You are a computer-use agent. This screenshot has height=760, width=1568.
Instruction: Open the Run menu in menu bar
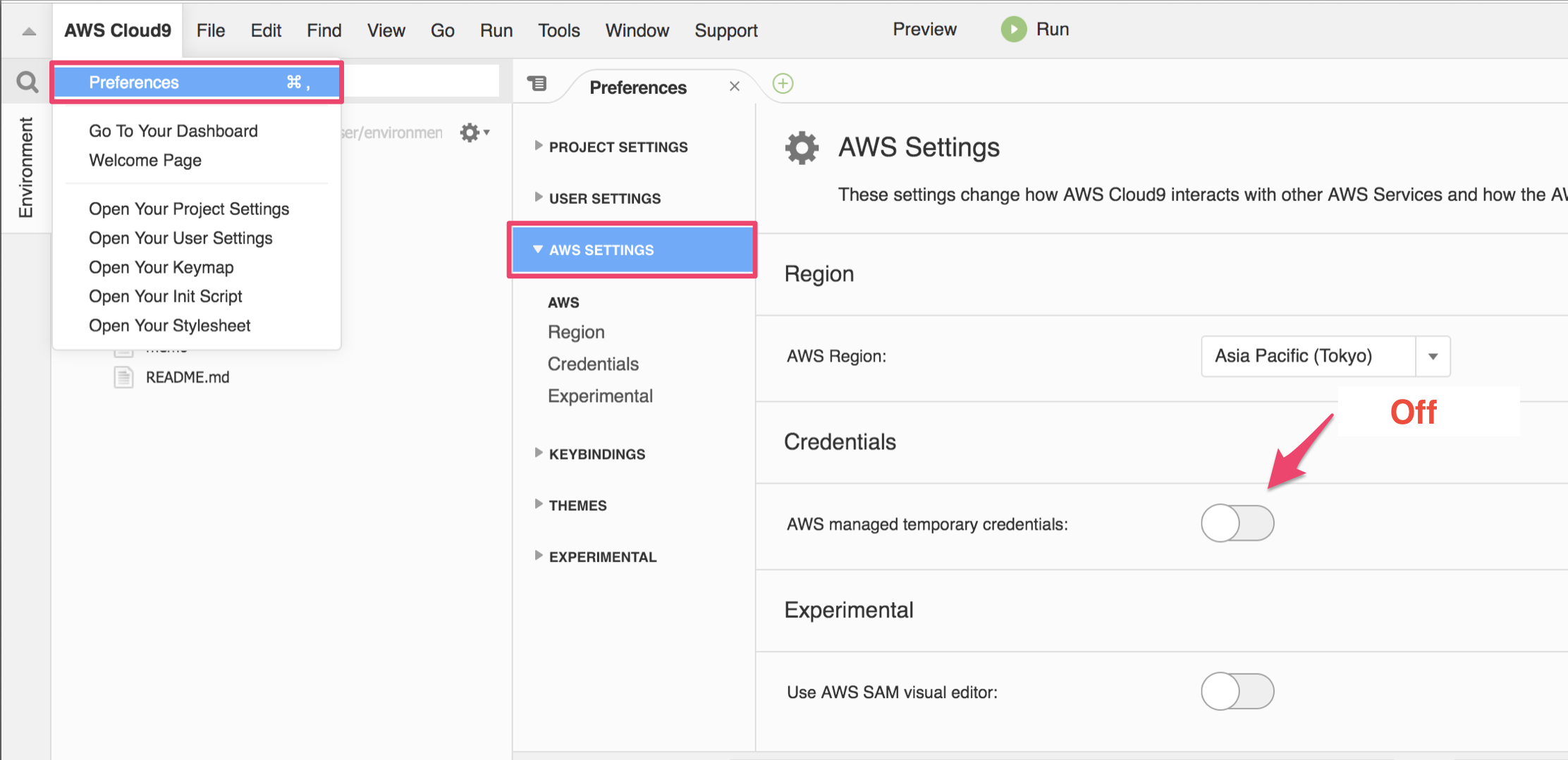[496, 30]
